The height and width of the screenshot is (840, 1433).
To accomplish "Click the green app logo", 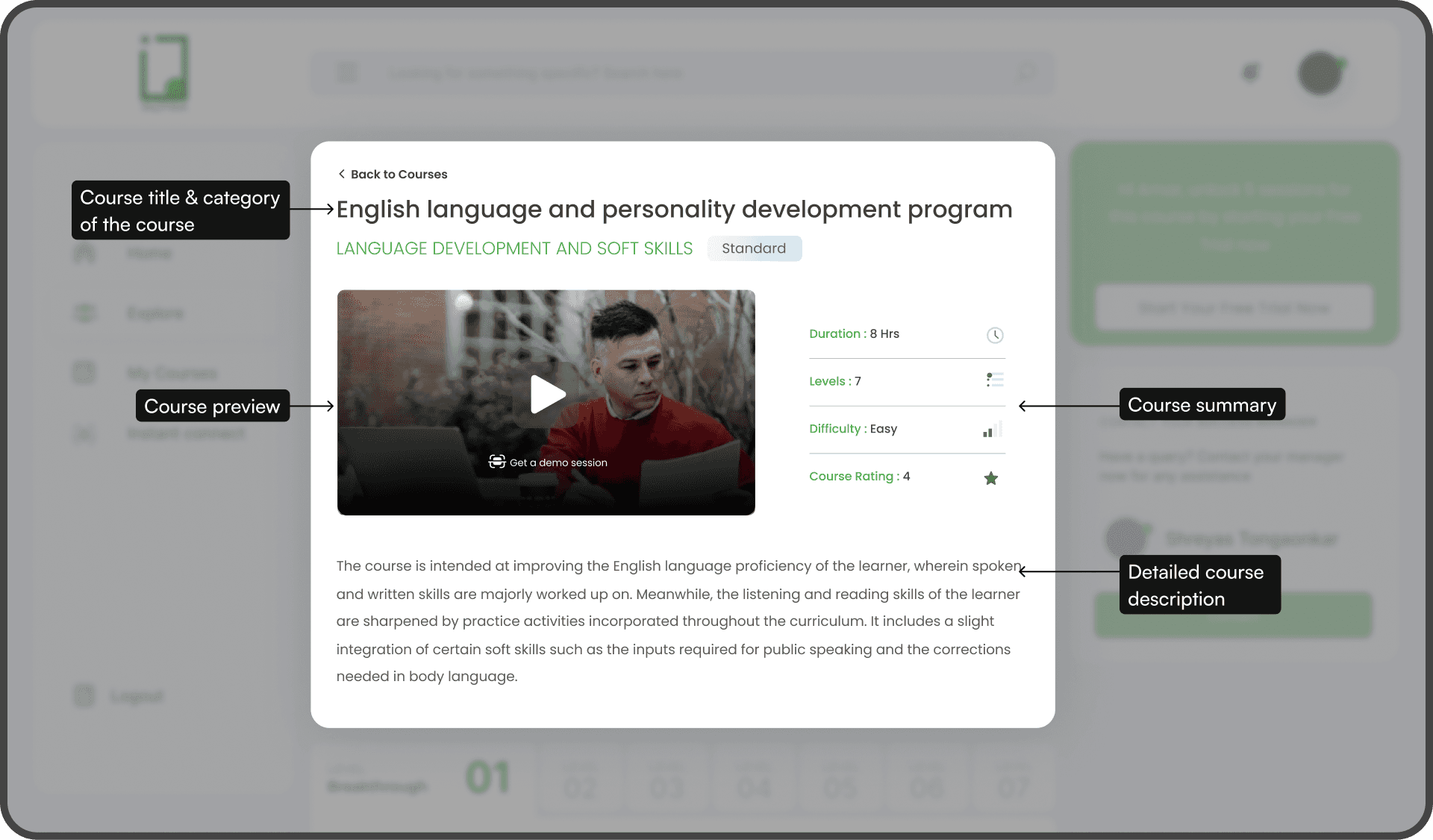I will coord(164,69).
